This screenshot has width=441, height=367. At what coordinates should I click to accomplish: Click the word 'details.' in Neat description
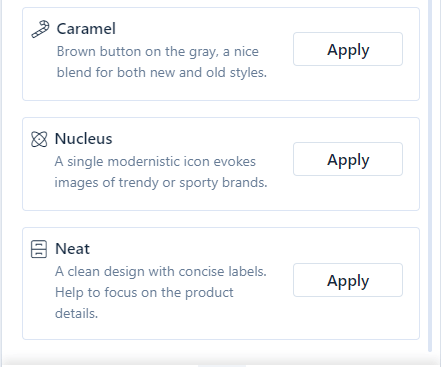pos(76,313)
